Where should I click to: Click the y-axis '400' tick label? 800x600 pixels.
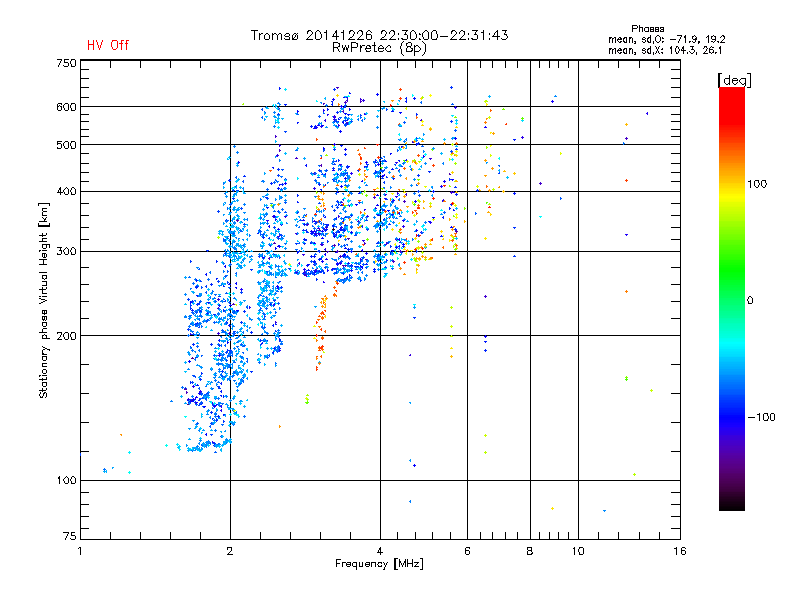(x=67, y=192)
